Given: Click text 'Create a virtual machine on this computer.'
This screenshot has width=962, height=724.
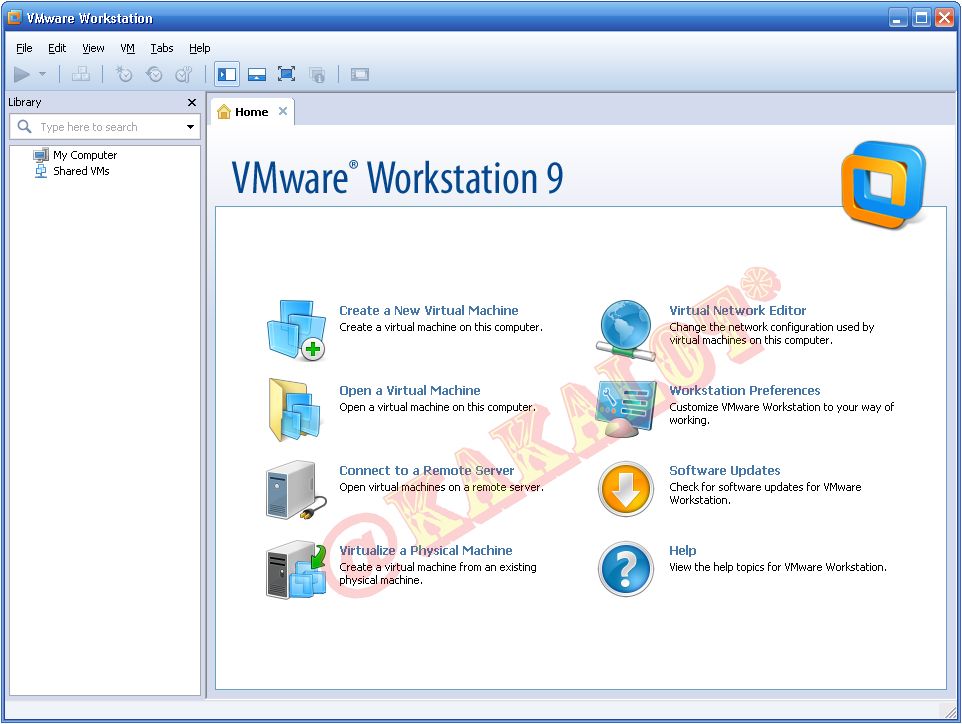Looking at the screenshot, I should (441, 327).
